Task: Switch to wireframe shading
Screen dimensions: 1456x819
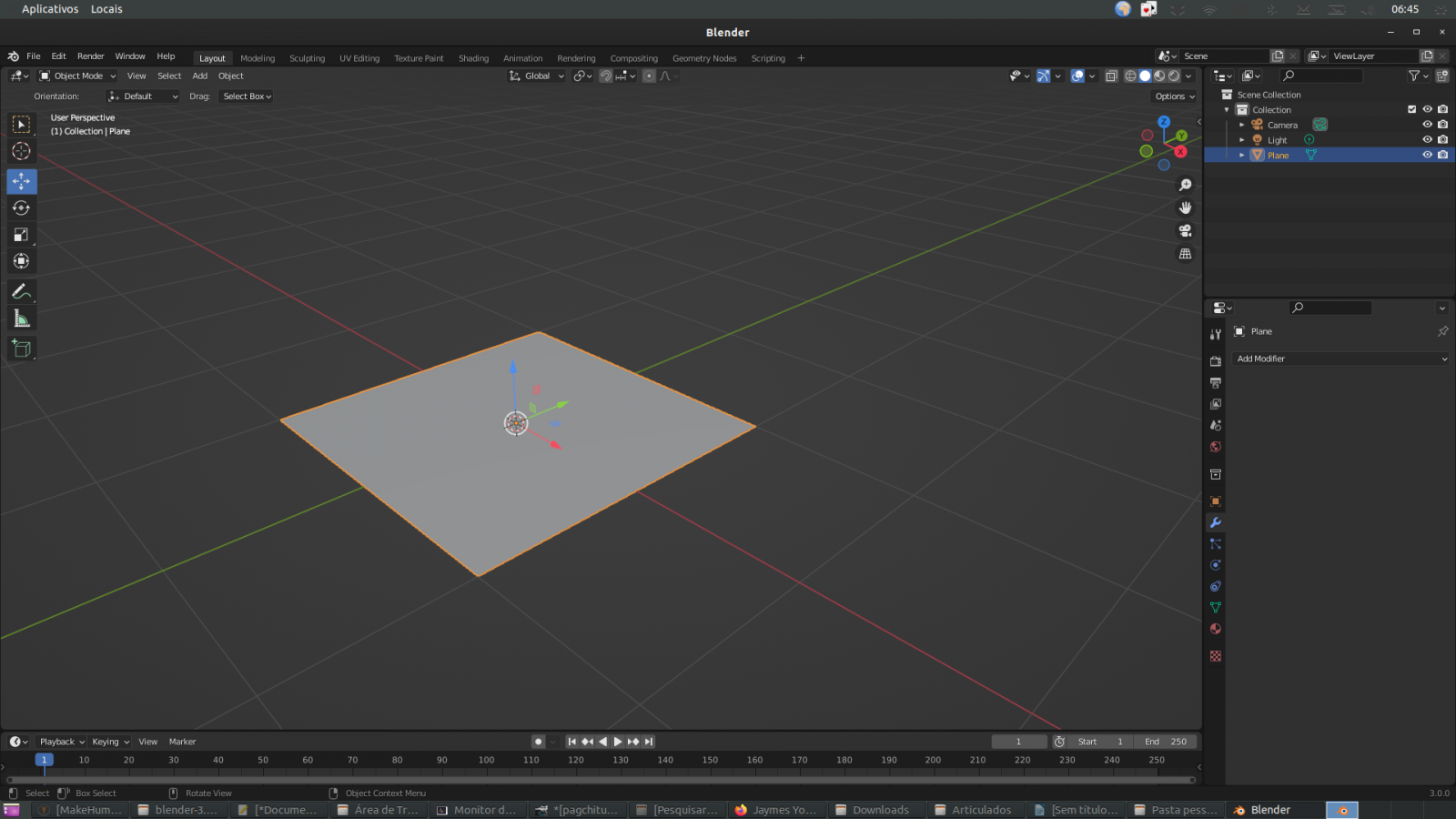Action: pos(1130,76)
